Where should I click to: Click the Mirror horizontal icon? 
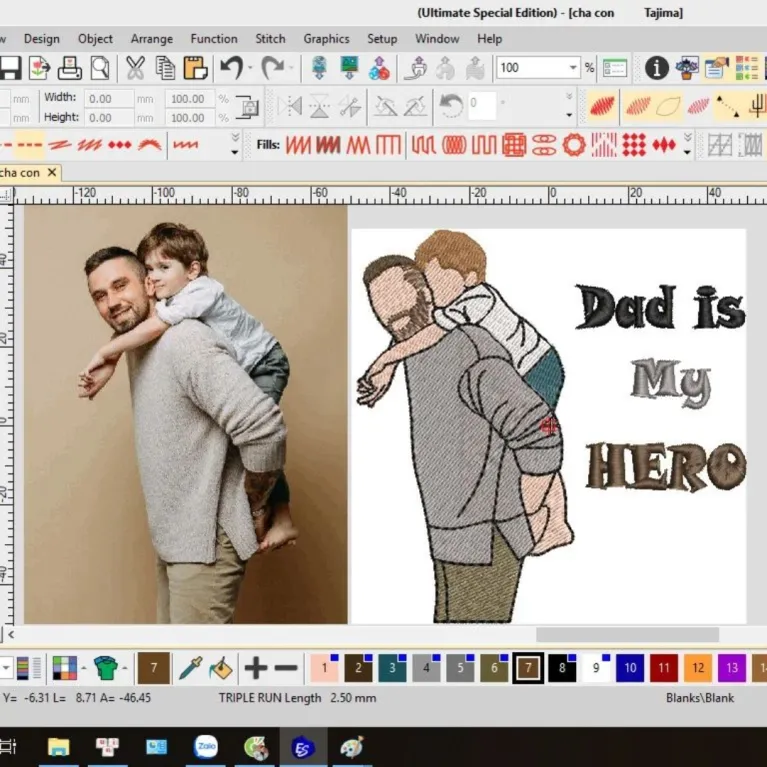click(290, 106)
